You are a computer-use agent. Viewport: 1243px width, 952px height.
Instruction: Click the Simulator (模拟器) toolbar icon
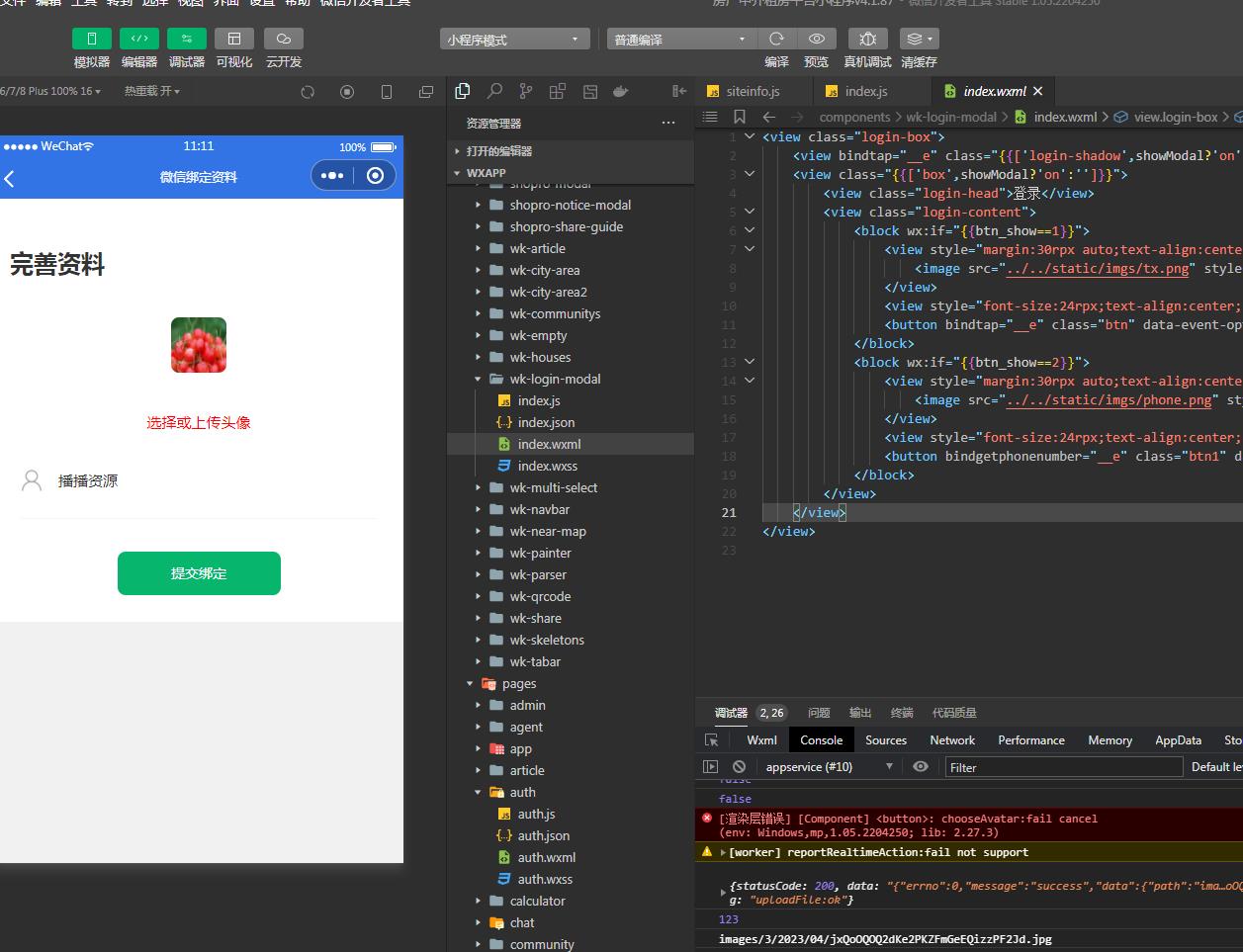tap(92, 39)
